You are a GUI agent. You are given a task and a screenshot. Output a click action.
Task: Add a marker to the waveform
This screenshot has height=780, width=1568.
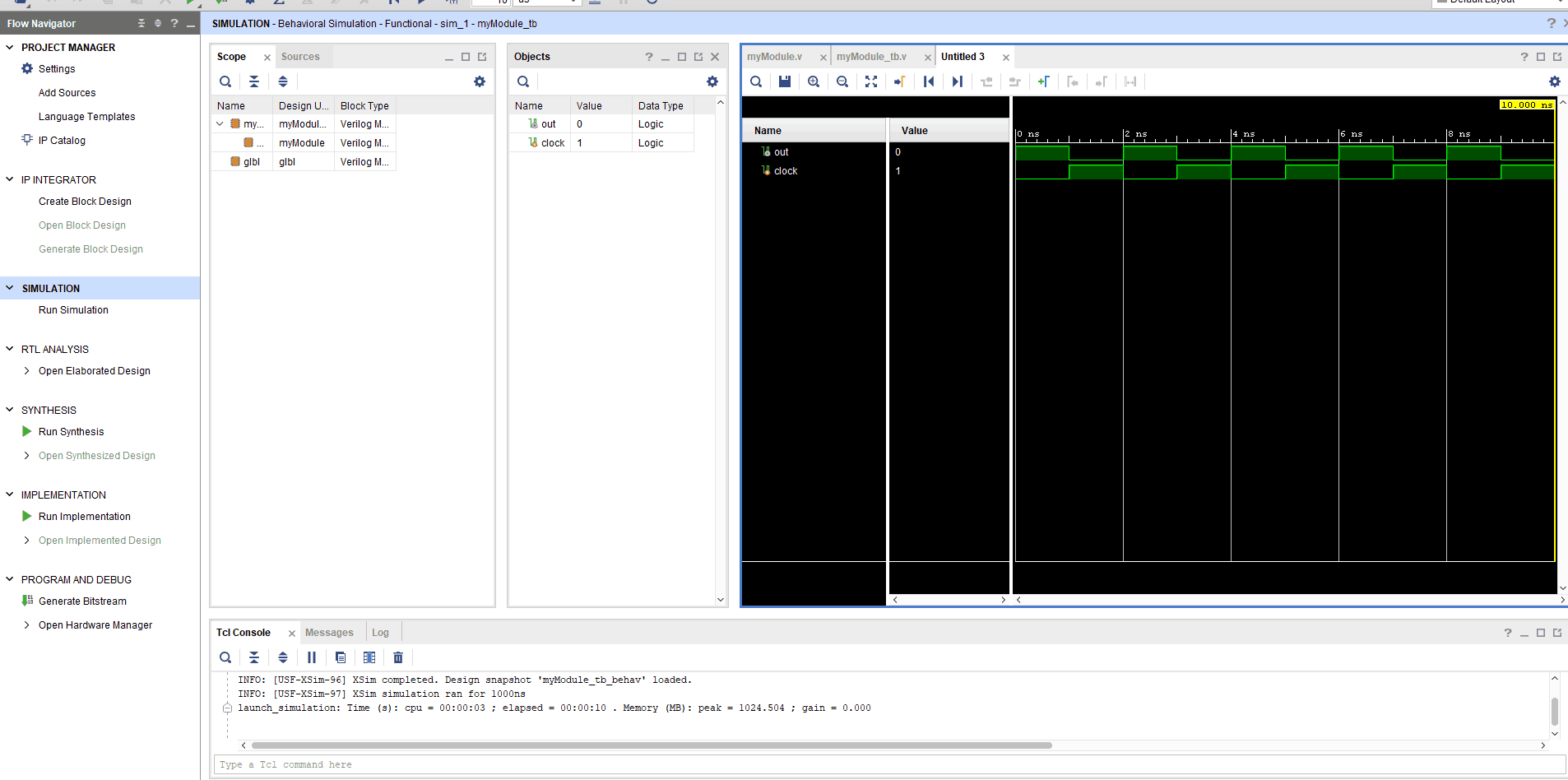pos(1043,81)
